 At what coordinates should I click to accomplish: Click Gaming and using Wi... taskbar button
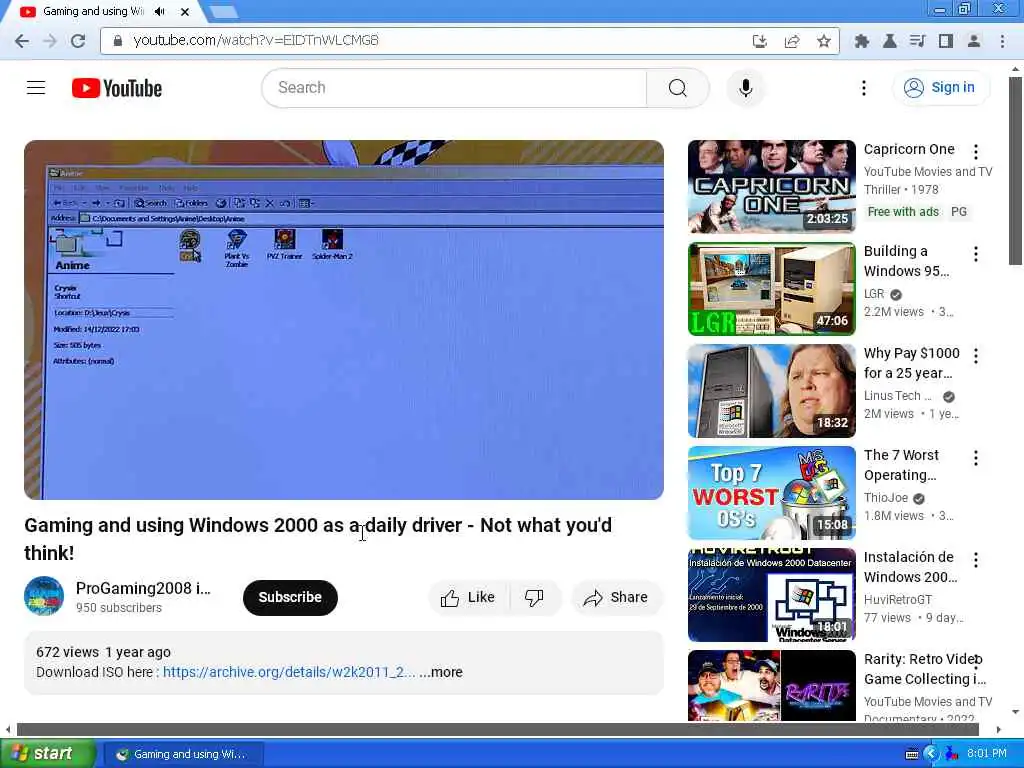tap(184, 754)
